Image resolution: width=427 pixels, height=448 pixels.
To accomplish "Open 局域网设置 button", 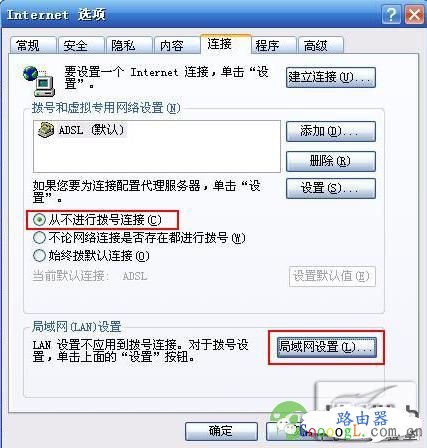I will coord(327,347).
